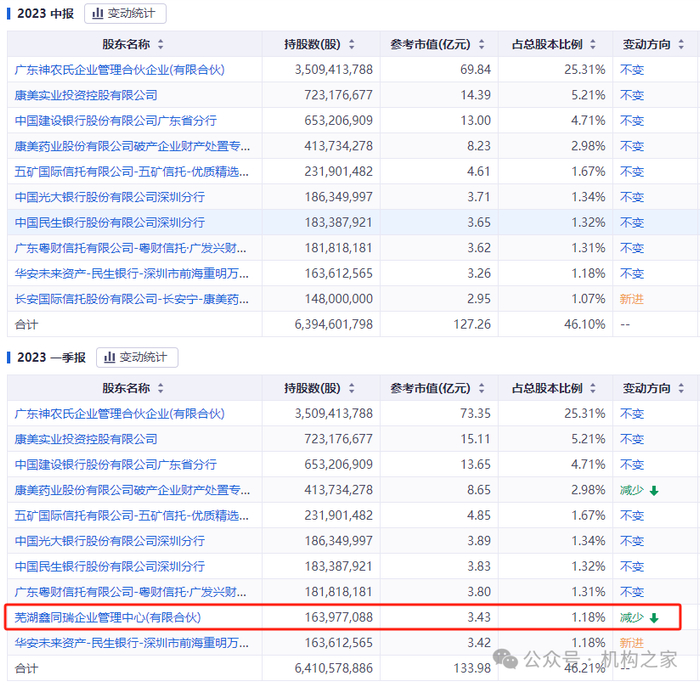This screenshot has width=700, height=687.
Task: Open 中国光大银行深圳分行 link in 中报 table
Action: pos(109,197)
